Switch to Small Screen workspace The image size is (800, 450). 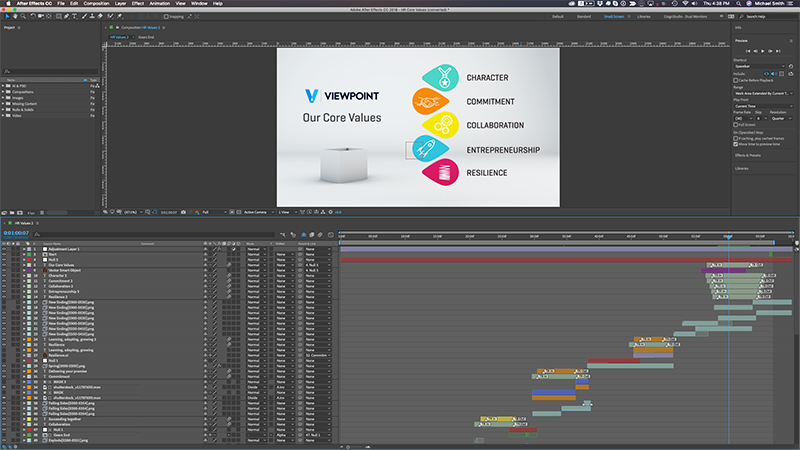coord(614,16)
